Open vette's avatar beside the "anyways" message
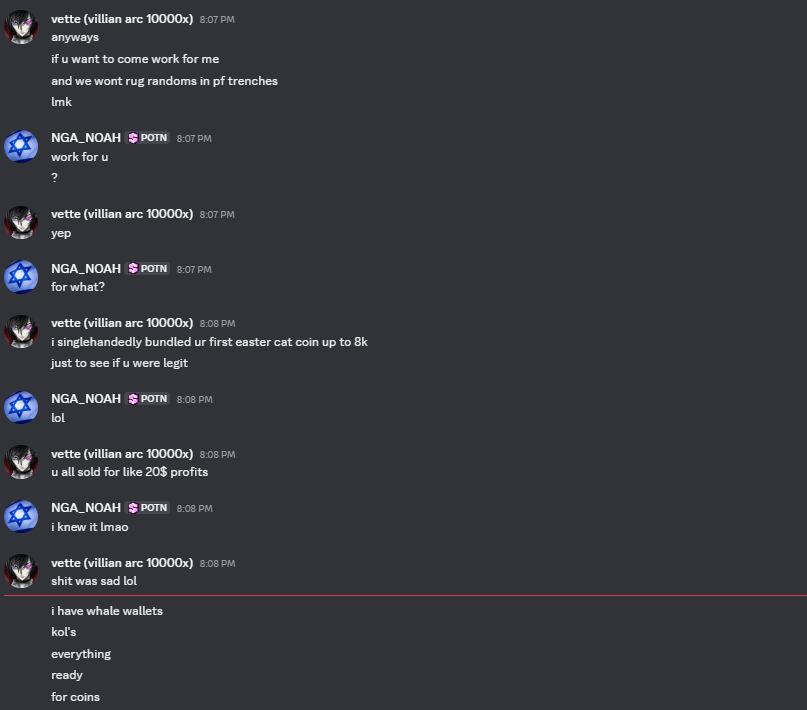The height and width of the screenshot is (710, 807). 21,27
